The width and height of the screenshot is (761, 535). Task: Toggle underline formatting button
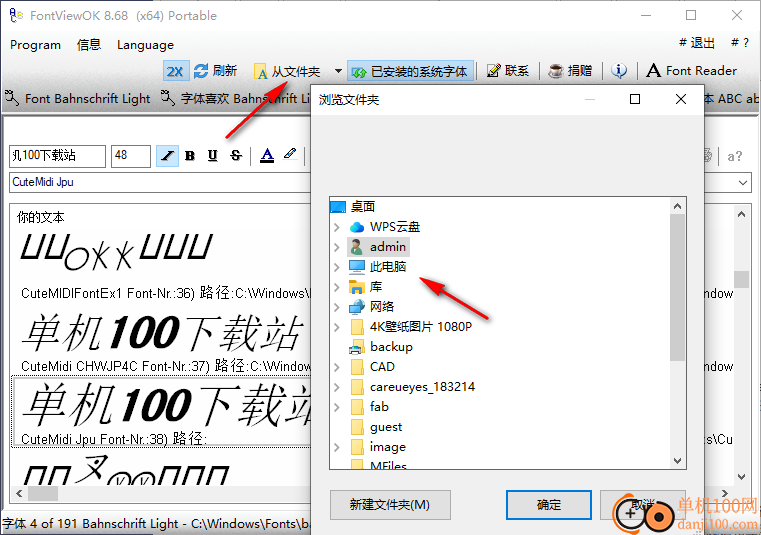point(213,156)
